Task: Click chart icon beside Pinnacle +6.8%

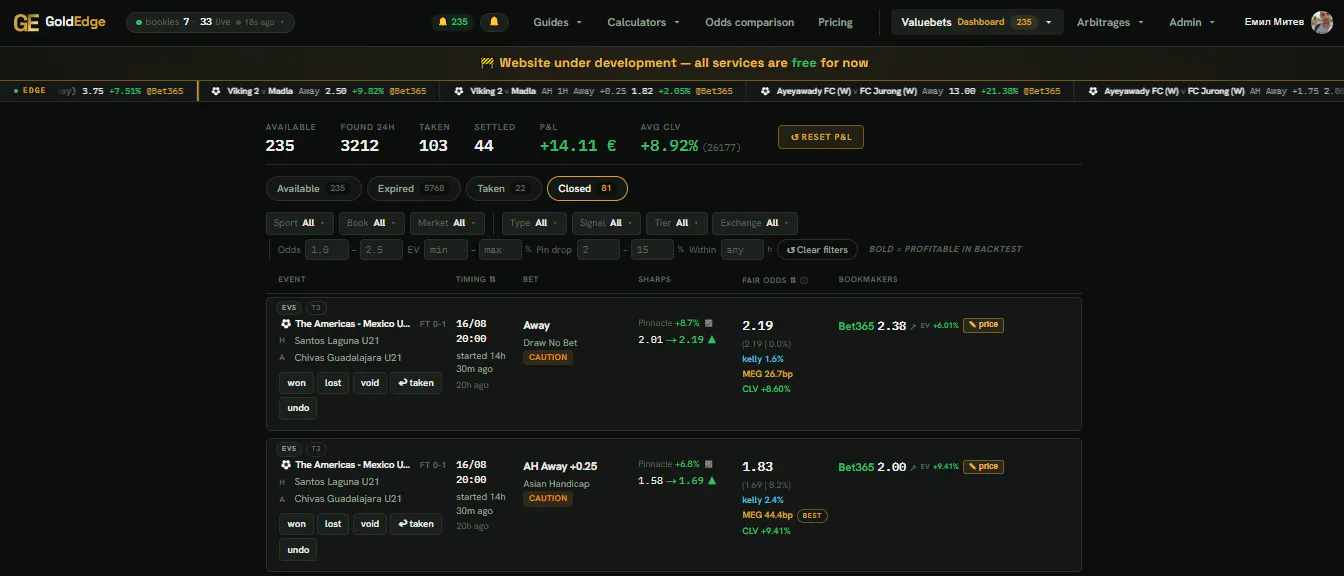Action: click(x=708, y=465)
